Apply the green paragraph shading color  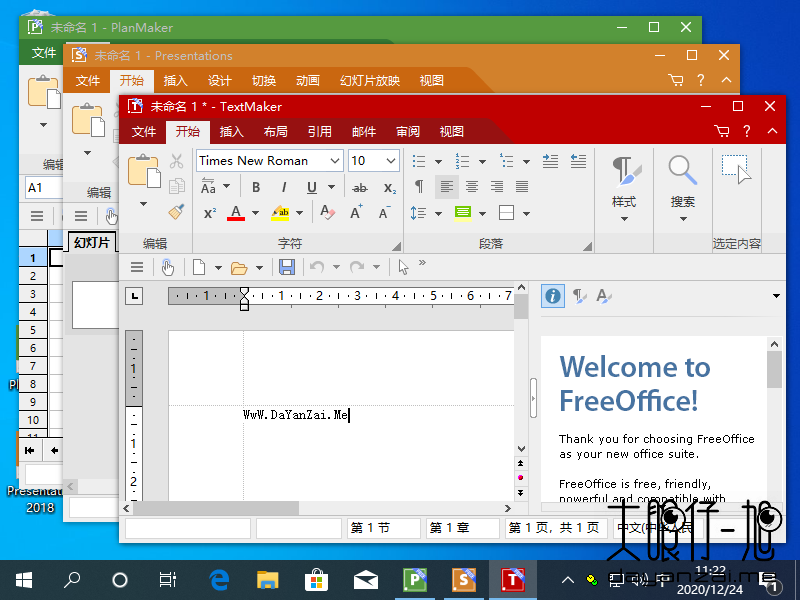coord(463,212)
